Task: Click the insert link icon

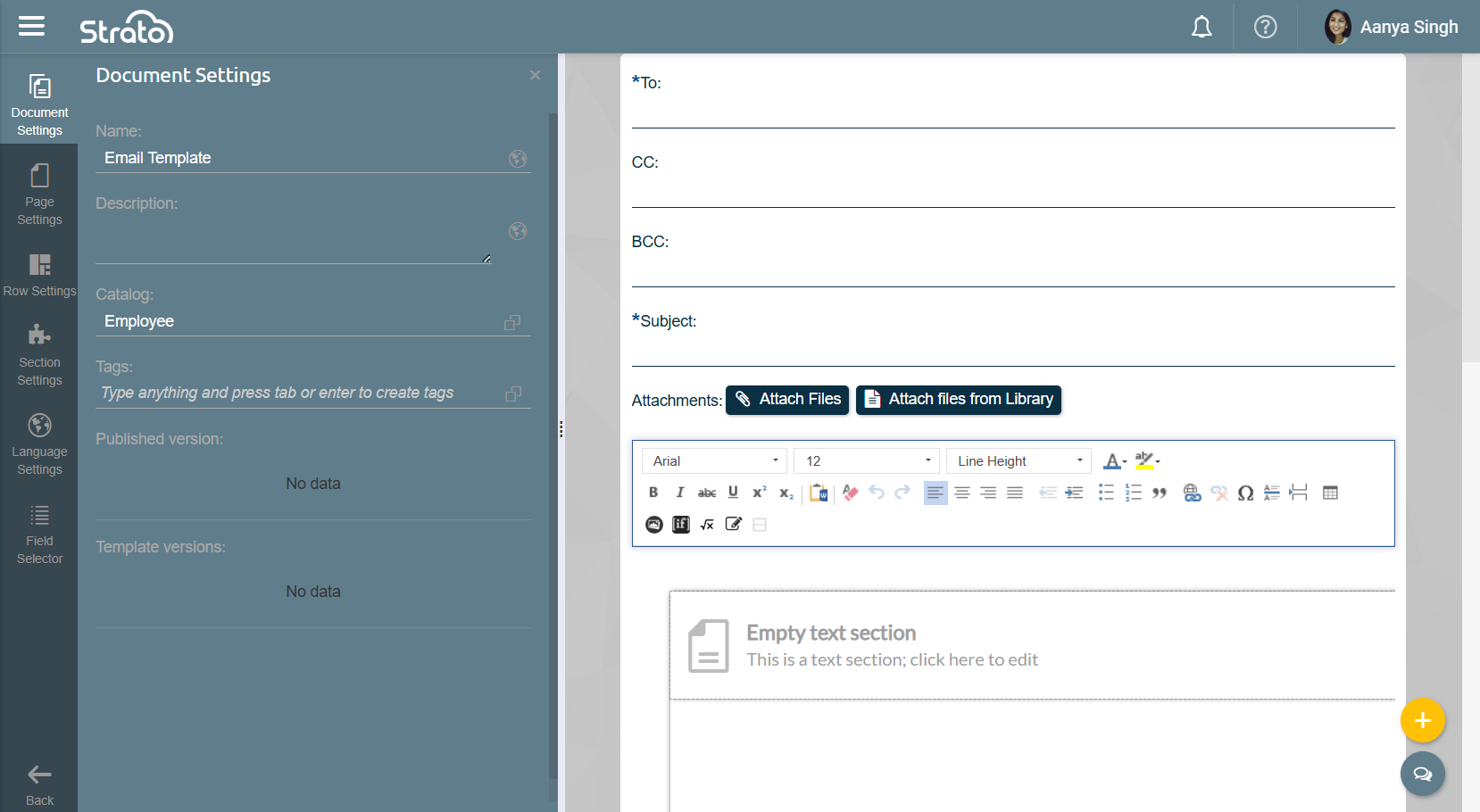Action: (1192, 493)
